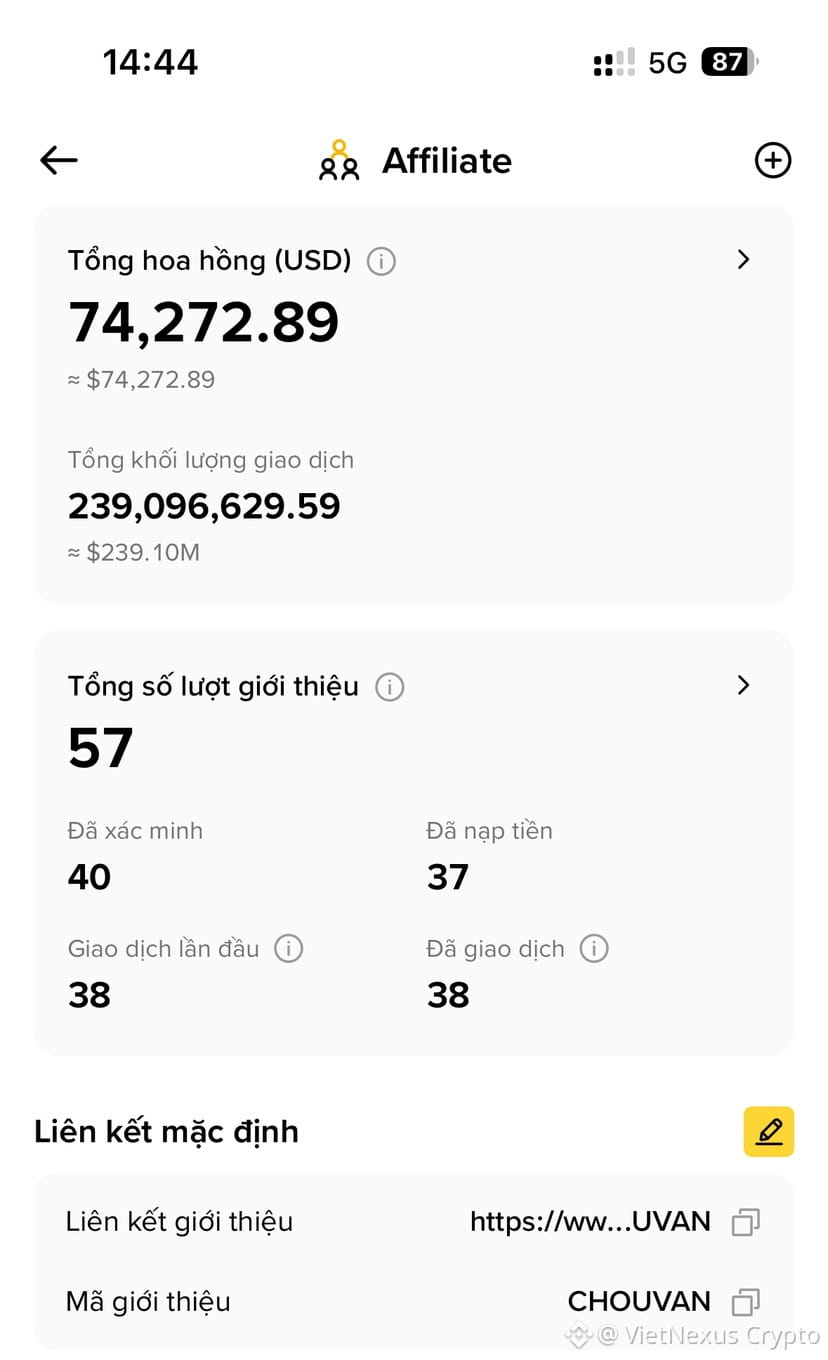Image resolution: width=828 pixels, height=1360 pixels.
Task: Expand Tổng số lượt giới thiệu chevron
Action: (x=743, y=685)
